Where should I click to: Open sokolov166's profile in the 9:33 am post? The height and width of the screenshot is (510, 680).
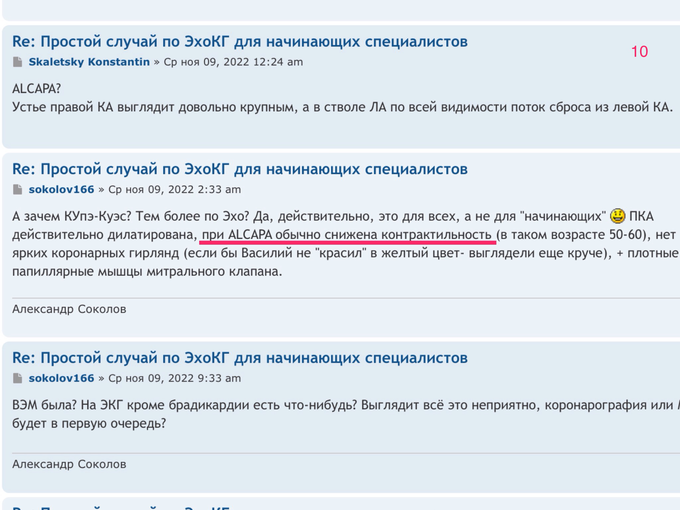point(62,378)
